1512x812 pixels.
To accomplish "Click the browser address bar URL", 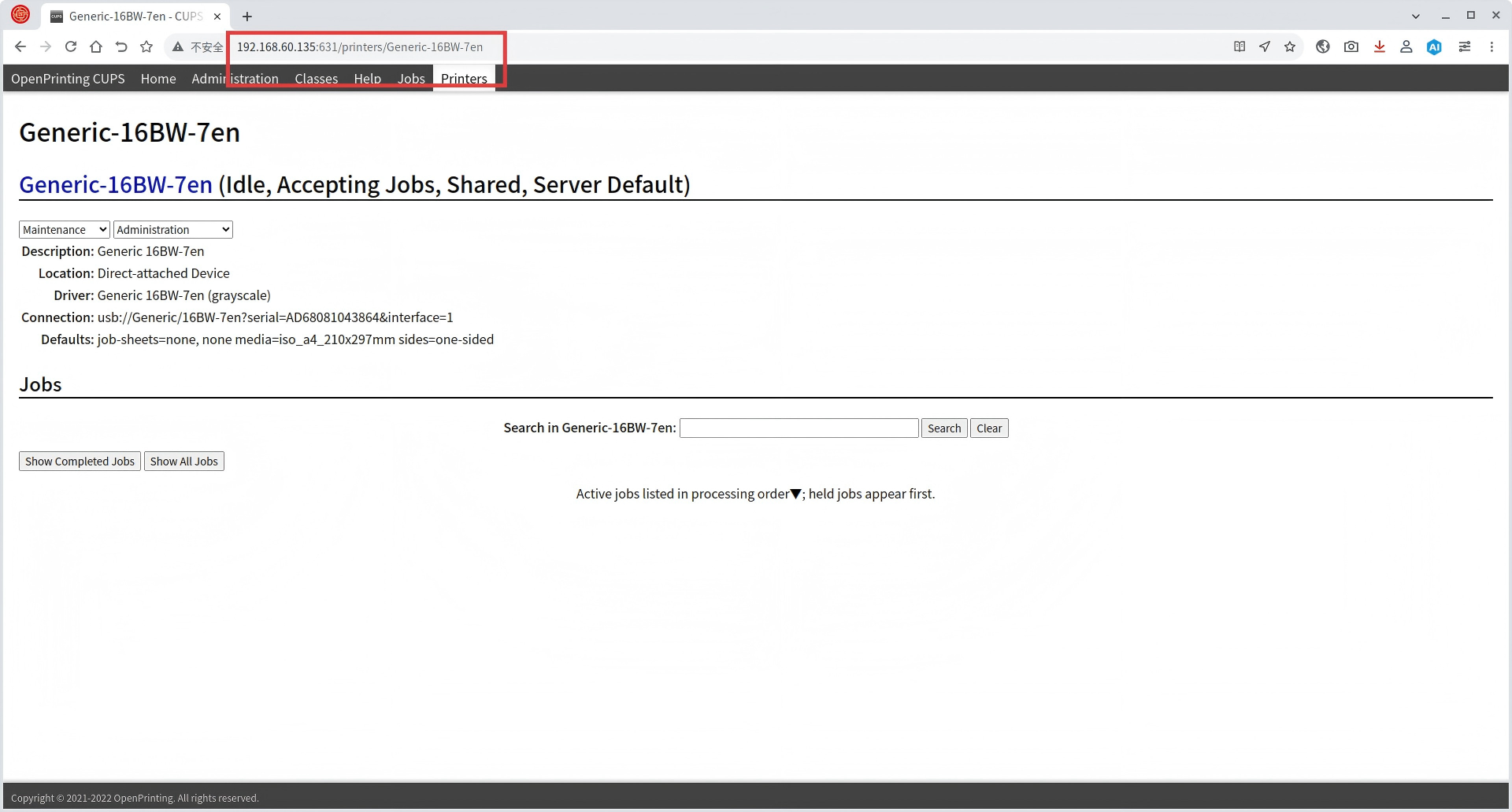I will [x=360, y=46].
